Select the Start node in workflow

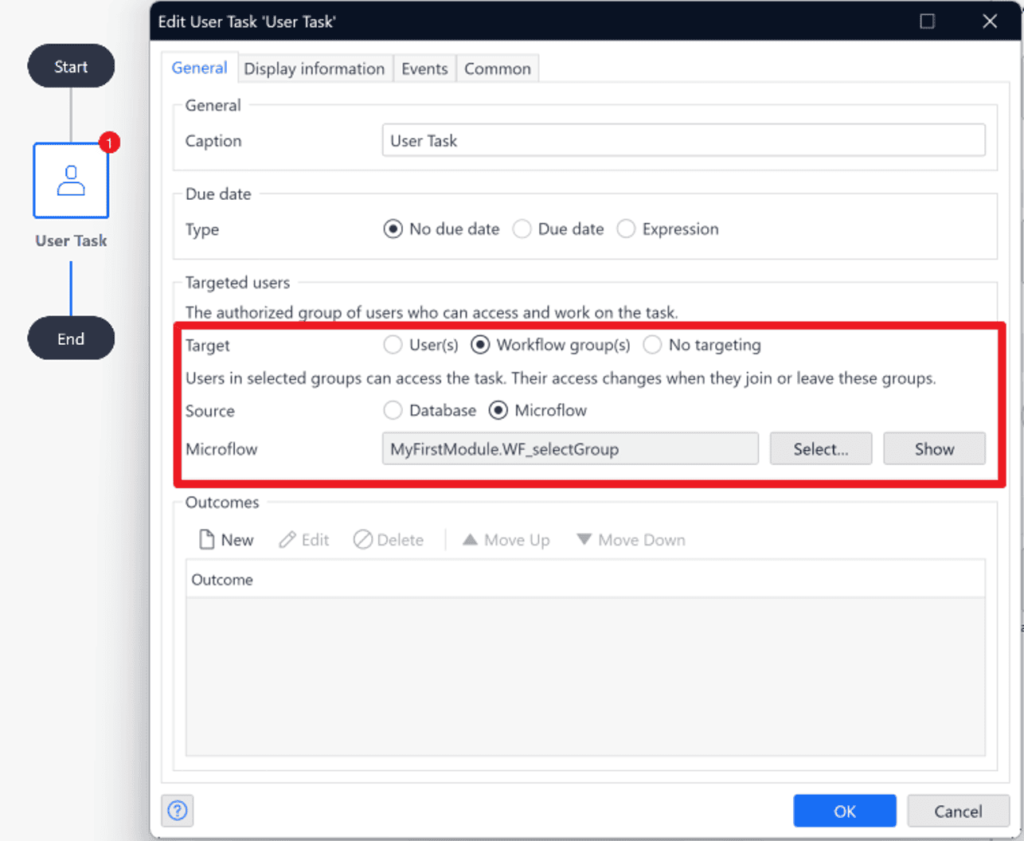pyautogui.click(x=71, y=66)
